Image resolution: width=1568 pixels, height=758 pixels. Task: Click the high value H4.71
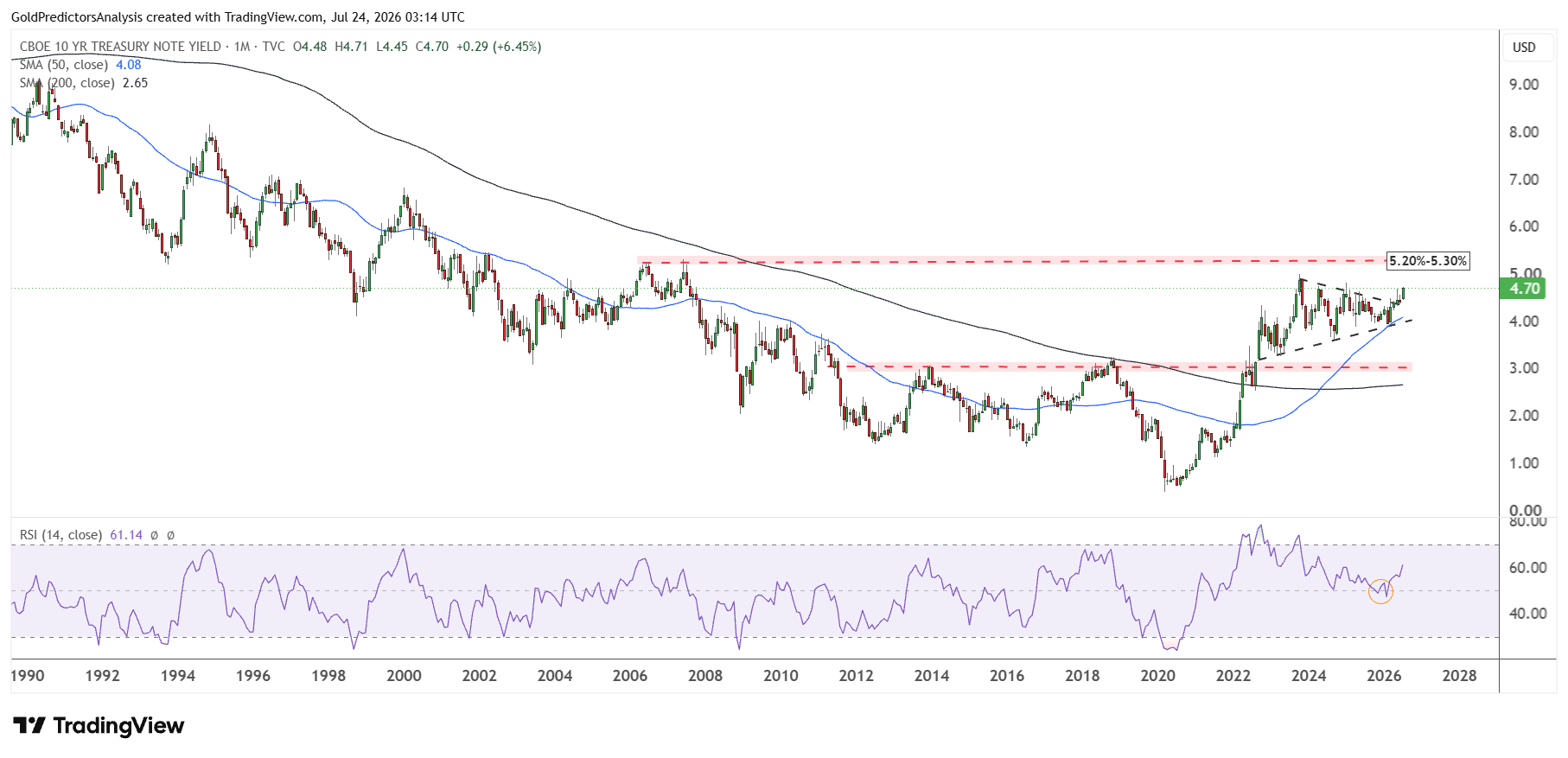tap(352, 47)
